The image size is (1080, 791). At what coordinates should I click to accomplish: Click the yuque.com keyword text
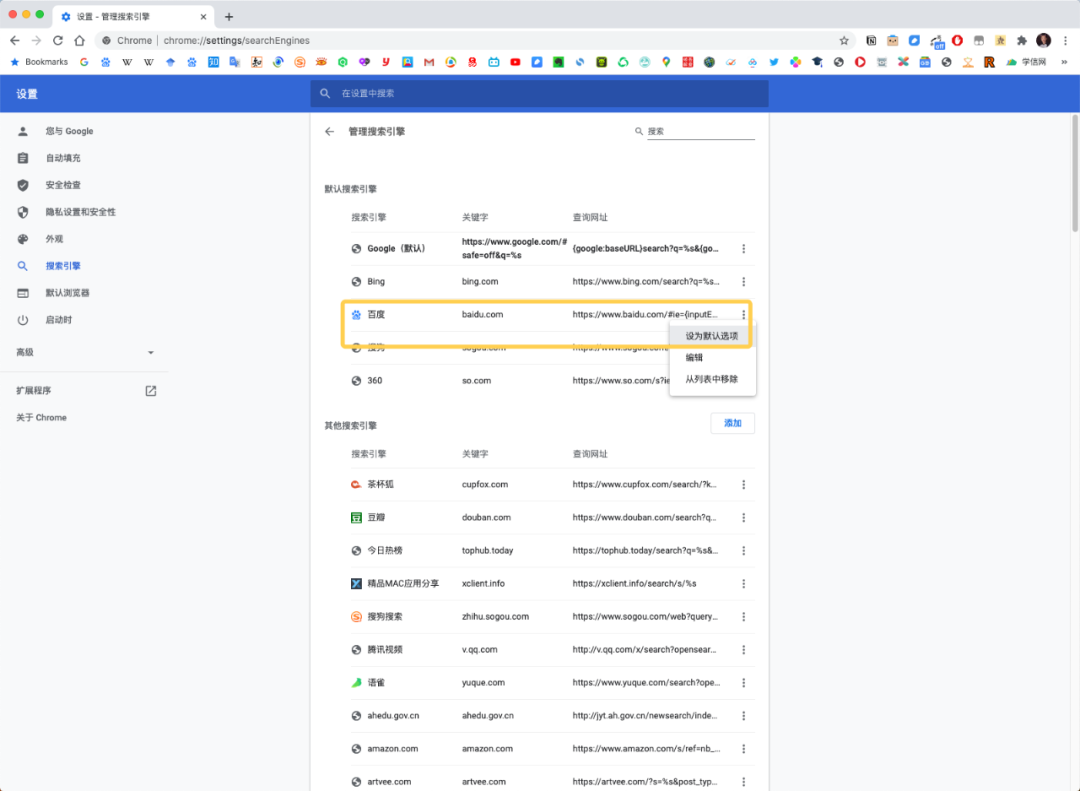483,684
